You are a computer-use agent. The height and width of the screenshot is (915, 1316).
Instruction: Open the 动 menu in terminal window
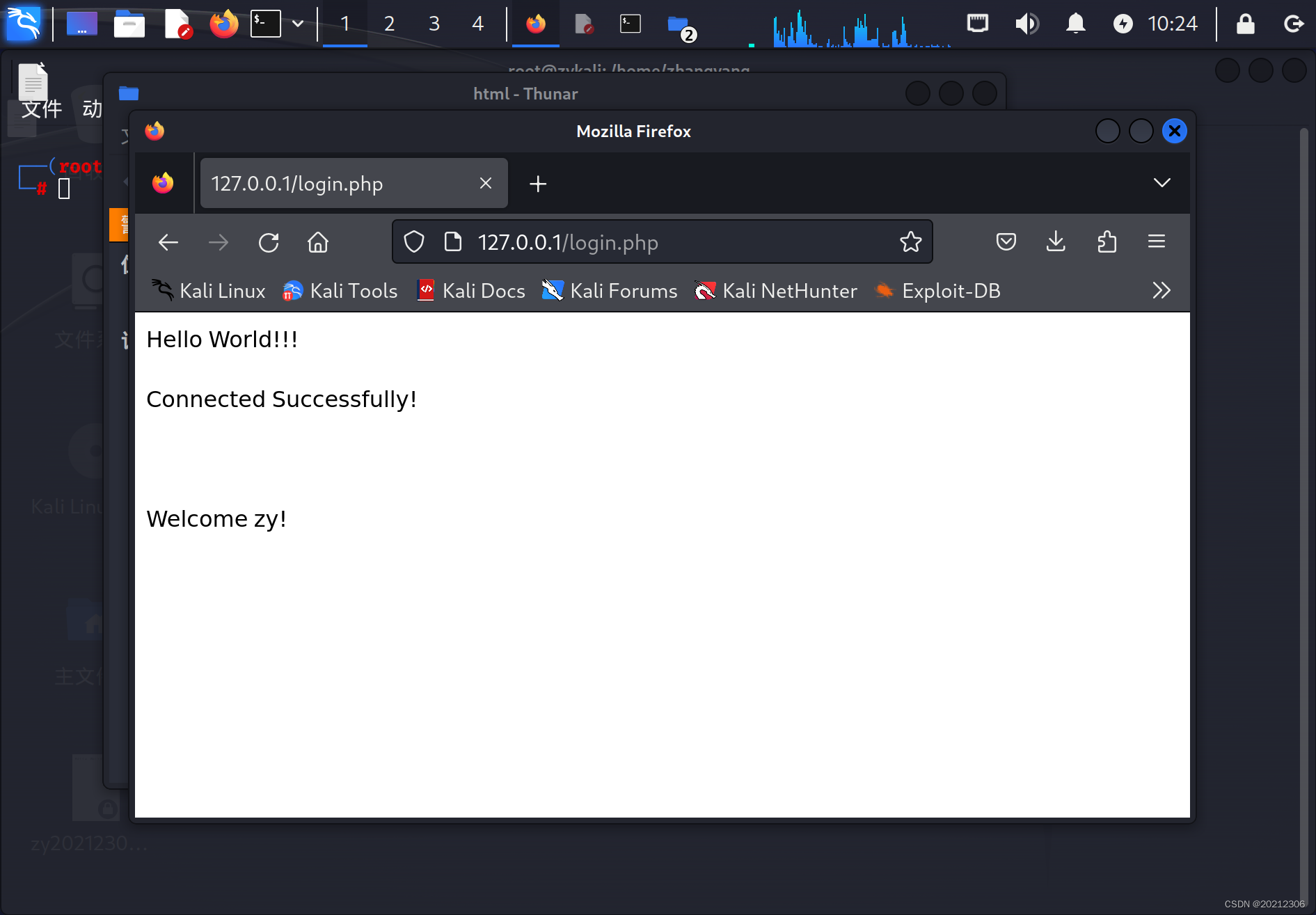[x=92, y=109]
